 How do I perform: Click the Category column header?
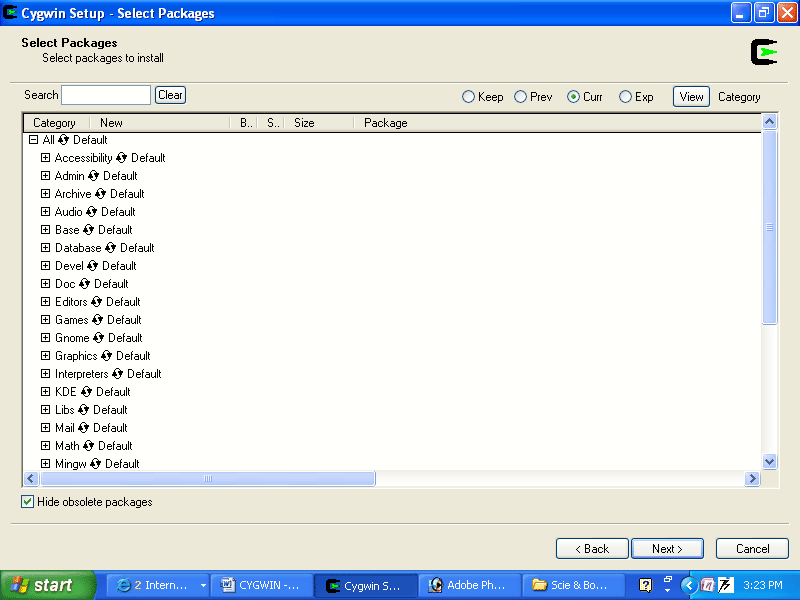57,123
